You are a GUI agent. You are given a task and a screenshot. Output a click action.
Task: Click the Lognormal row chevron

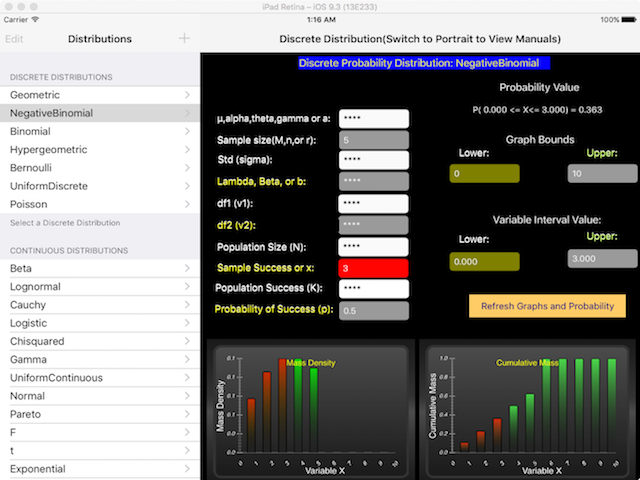click(187, 287)
